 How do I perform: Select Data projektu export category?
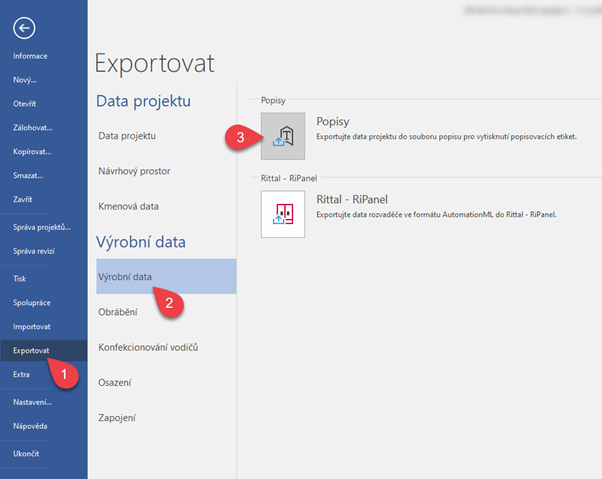point(127,135)
